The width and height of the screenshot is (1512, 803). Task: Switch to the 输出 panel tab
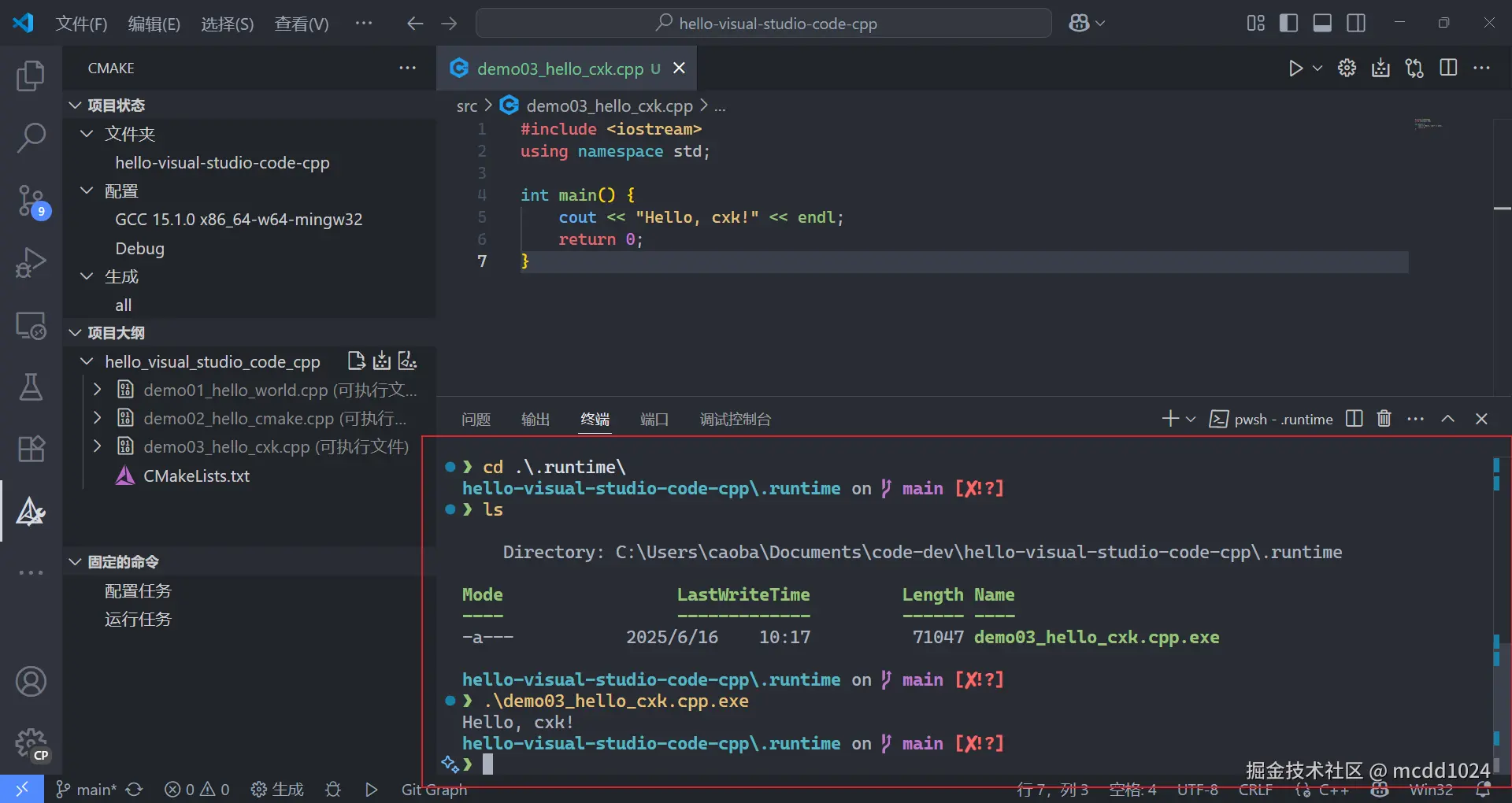coord(535,419)
